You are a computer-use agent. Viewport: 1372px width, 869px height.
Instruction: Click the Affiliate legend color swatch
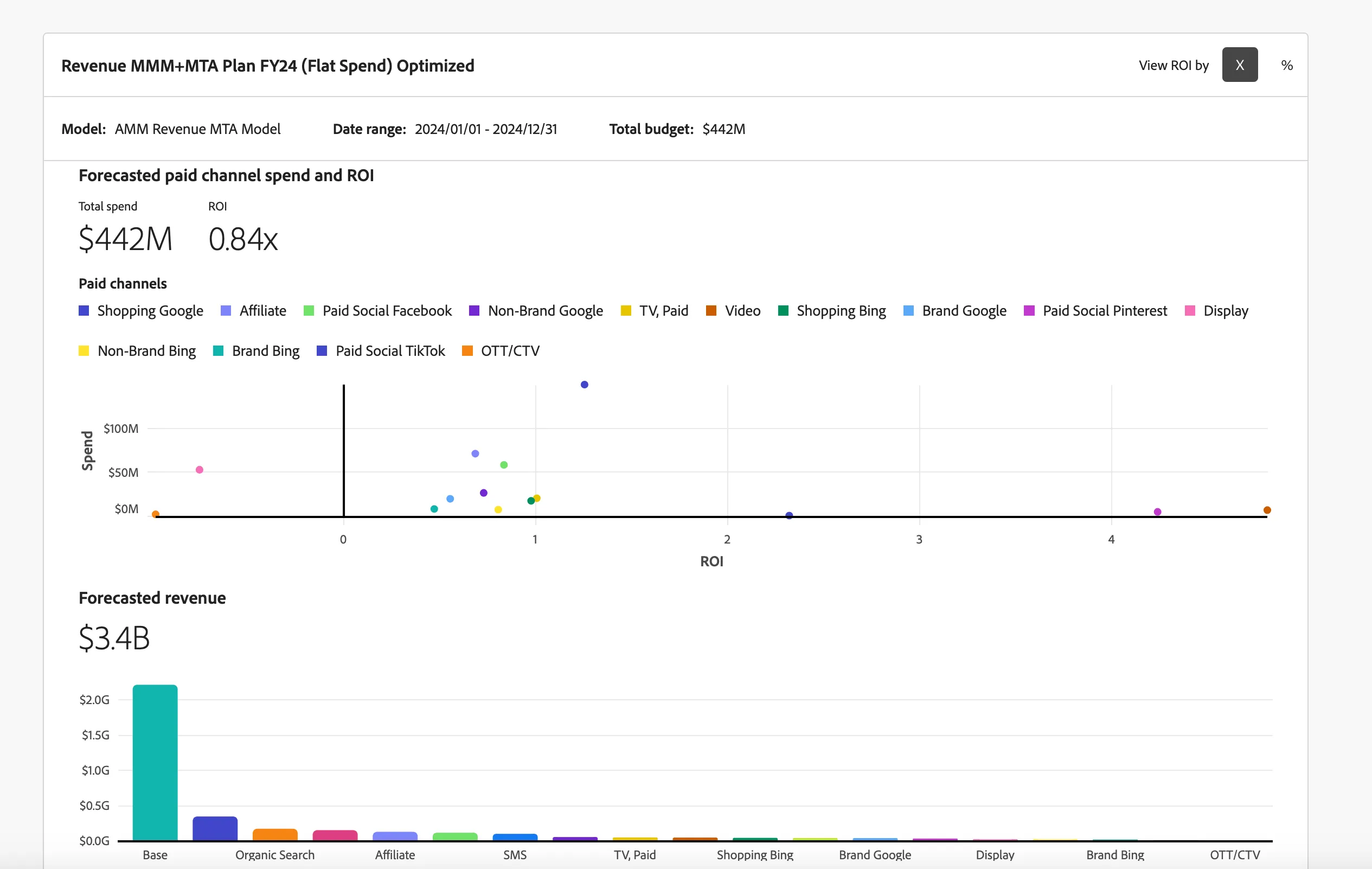click(x=226, y=311)
